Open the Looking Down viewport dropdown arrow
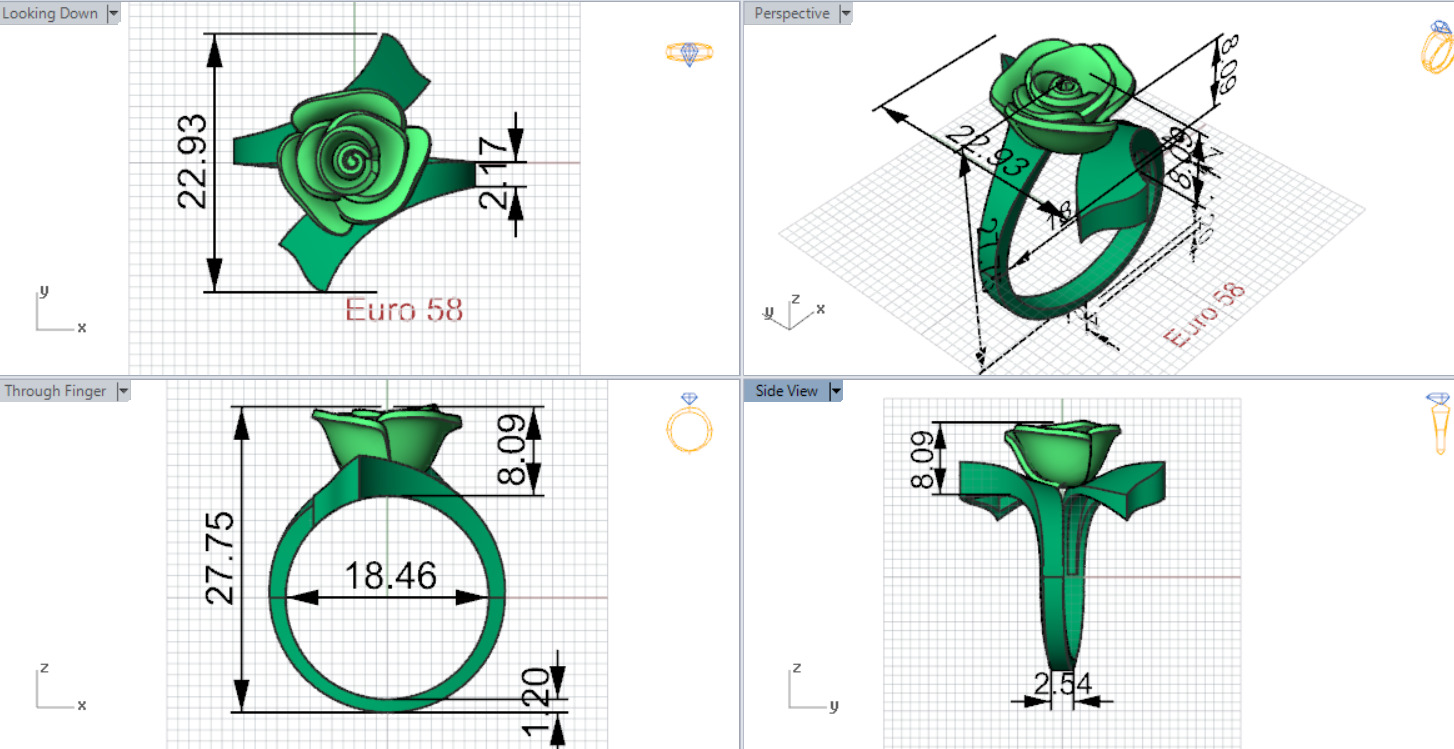Image resolution: width=1454 pixels, height=749 pixels. [x=112, y=13]
